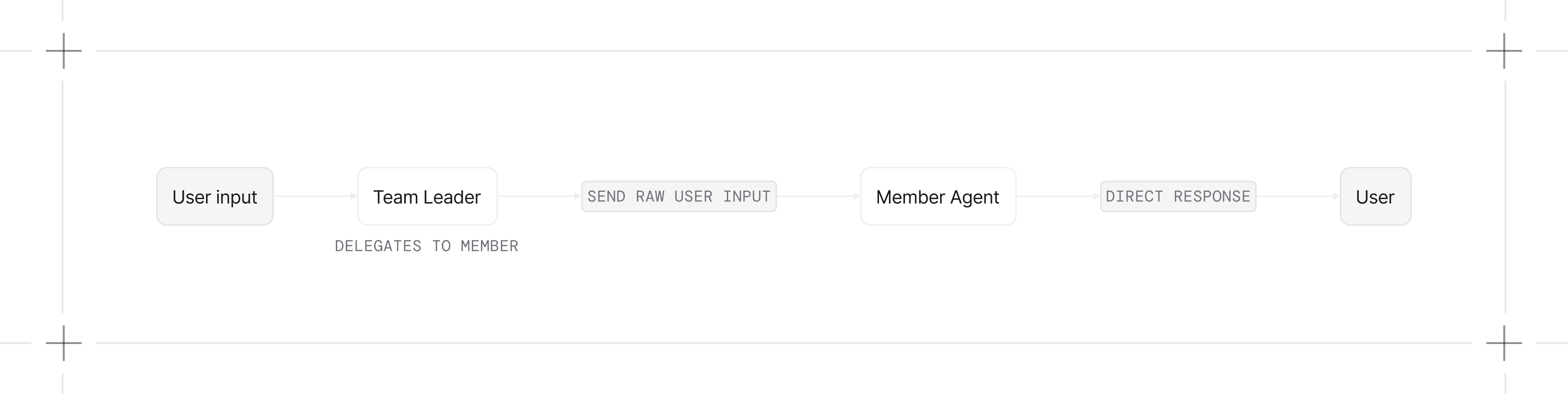Click the DELEGATES TO MEMBER caption
The image size is (1568, 394).
[427, 246]
